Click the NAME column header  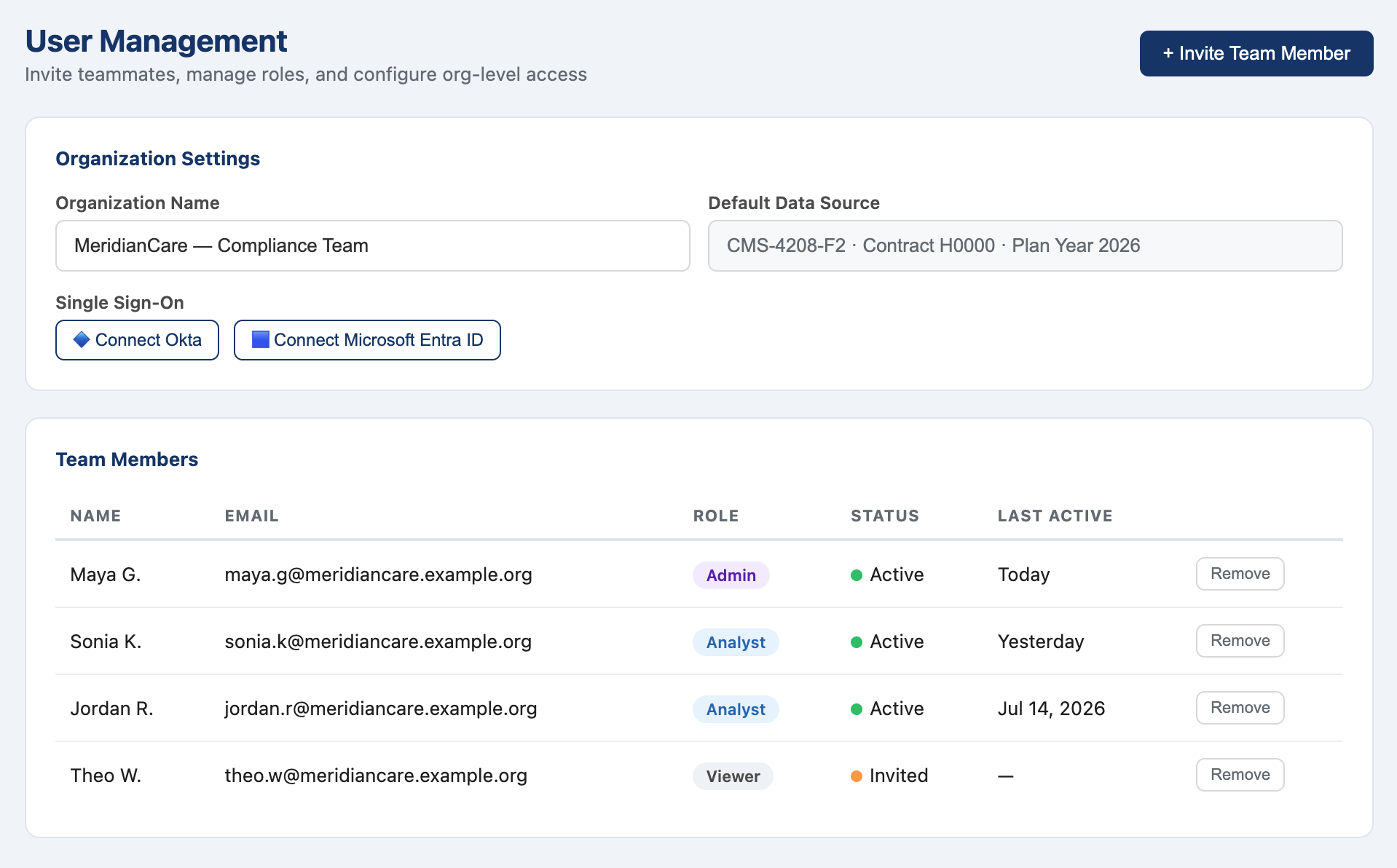coord(95,516)
